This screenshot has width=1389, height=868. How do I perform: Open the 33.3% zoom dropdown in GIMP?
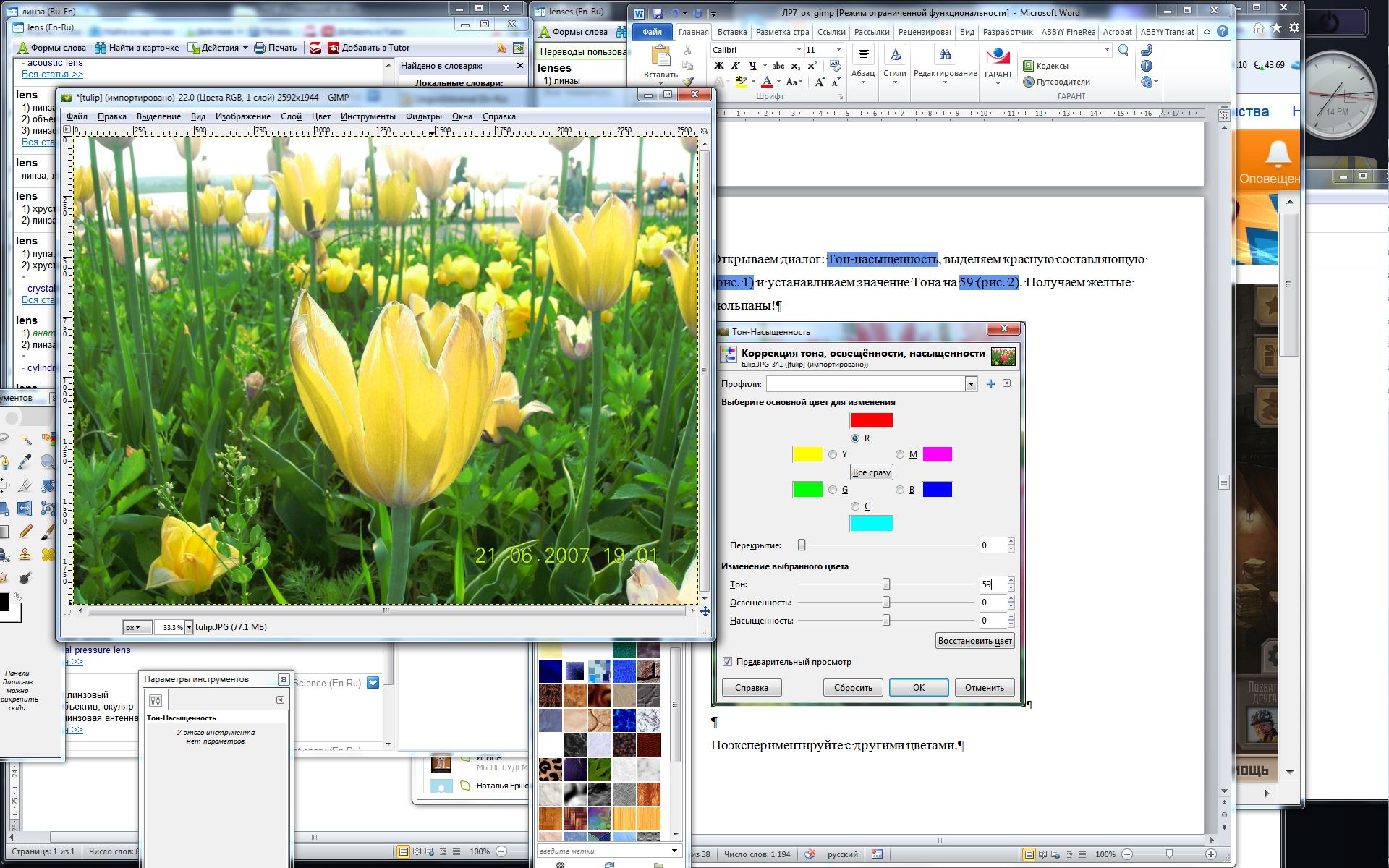tap(189, 627)
